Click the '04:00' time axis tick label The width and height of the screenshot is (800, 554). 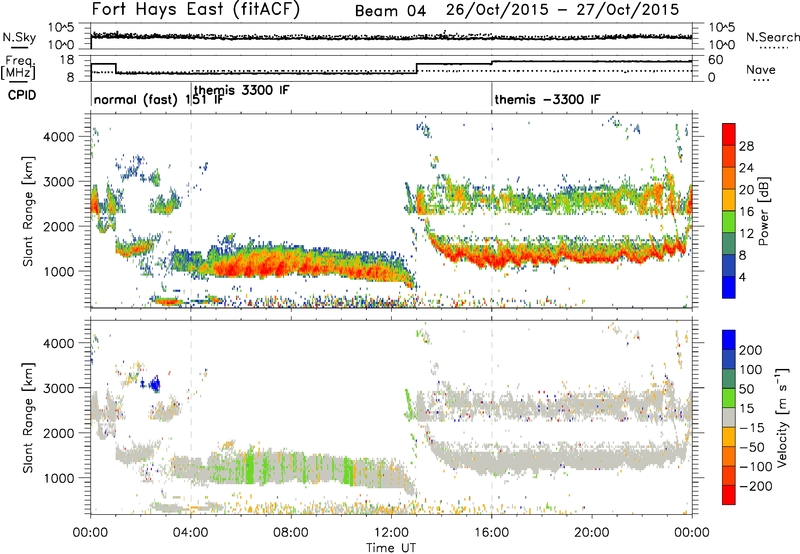tap(191, 533)
